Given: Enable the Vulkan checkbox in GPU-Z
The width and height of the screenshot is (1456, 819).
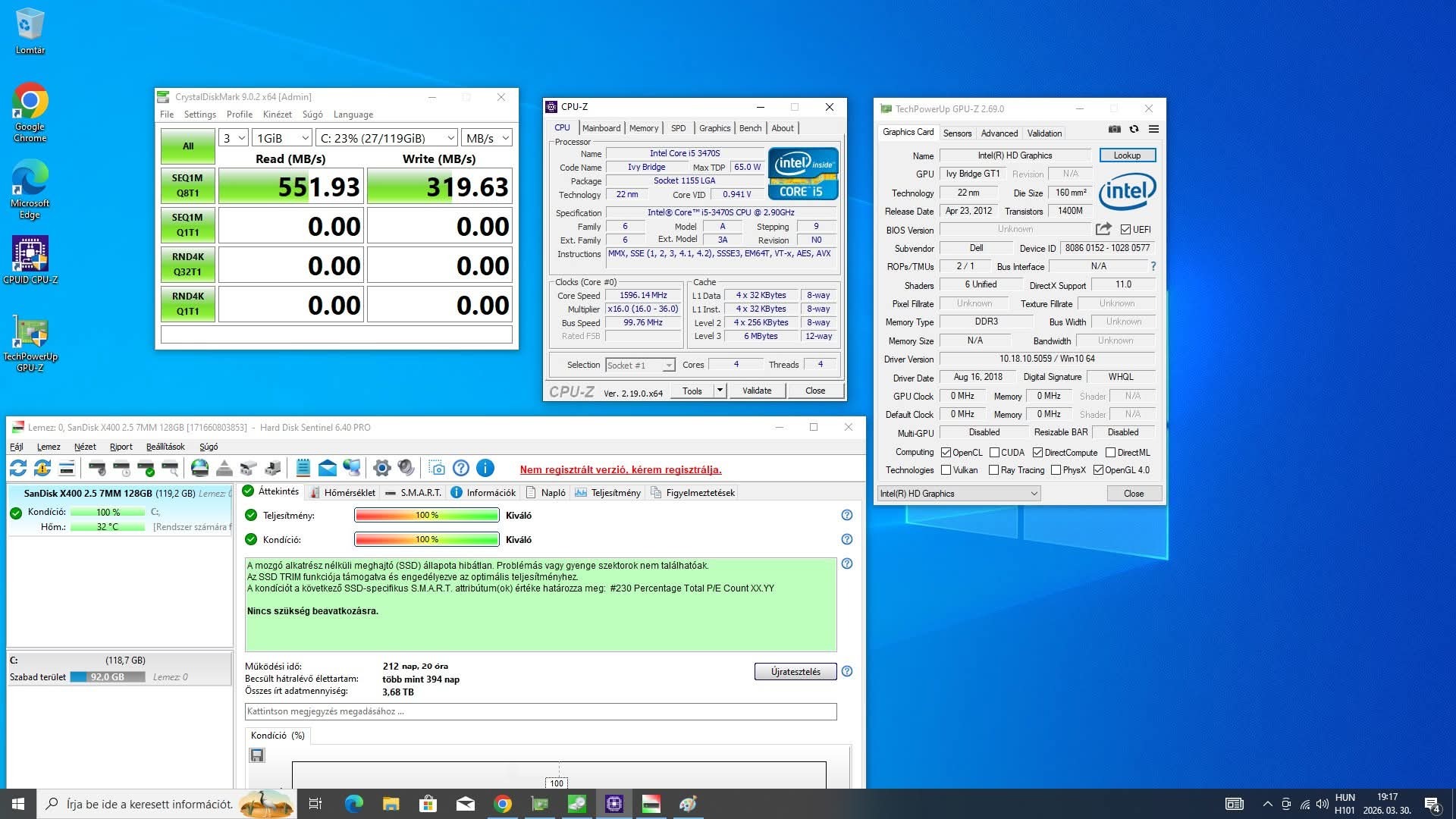Looking at the screenshot, I should coord(946,470).
